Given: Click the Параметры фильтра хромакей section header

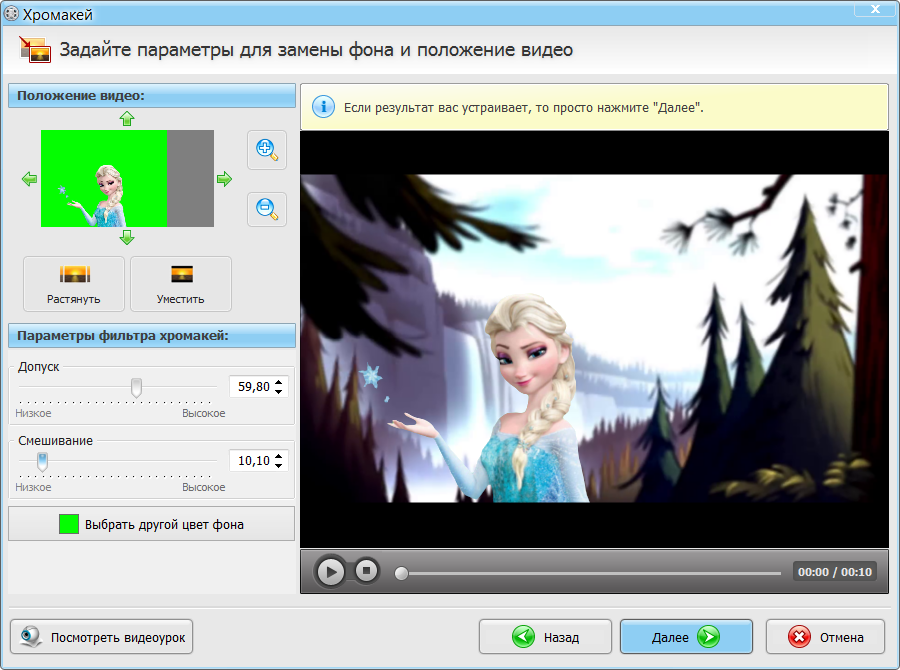Looking at the screenshot, I should coord(152,336).
